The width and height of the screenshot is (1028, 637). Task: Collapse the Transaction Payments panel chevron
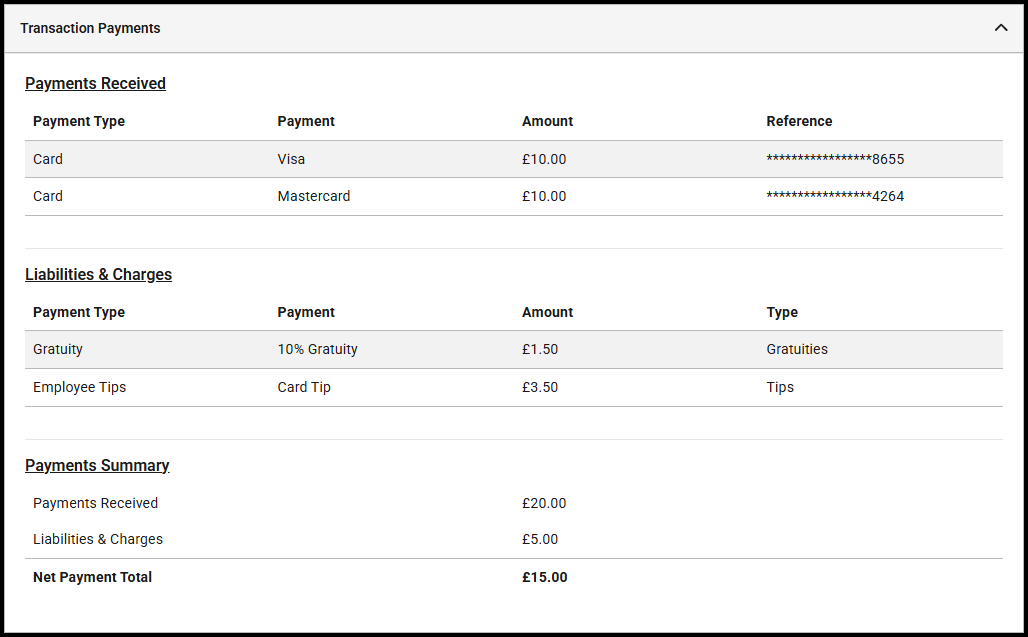pyautogui.click(x=1000, y=28)
